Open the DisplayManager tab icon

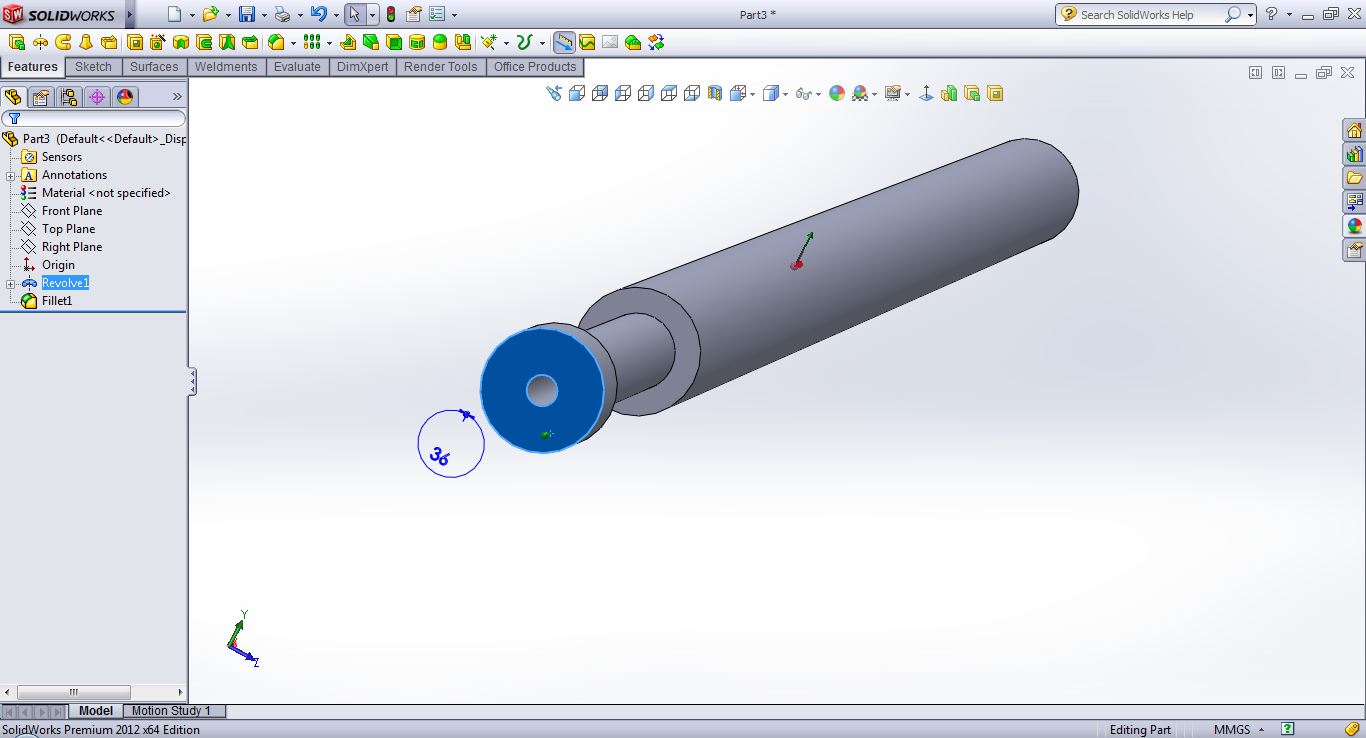coord(124,97)
